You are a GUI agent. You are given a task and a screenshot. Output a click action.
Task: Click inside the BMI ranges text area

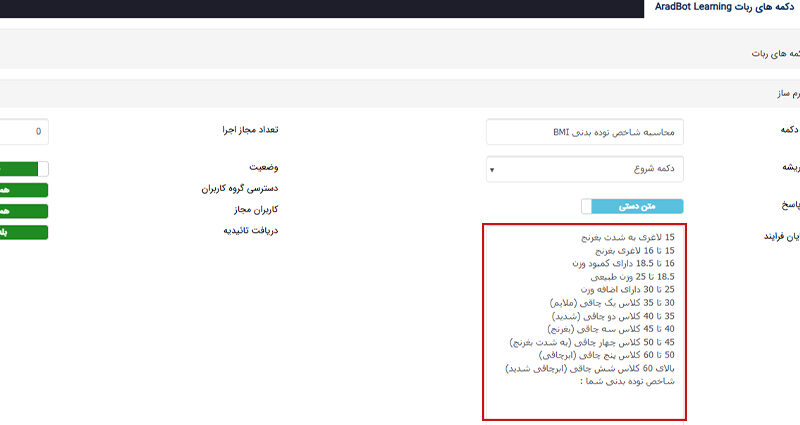(585, 322)
